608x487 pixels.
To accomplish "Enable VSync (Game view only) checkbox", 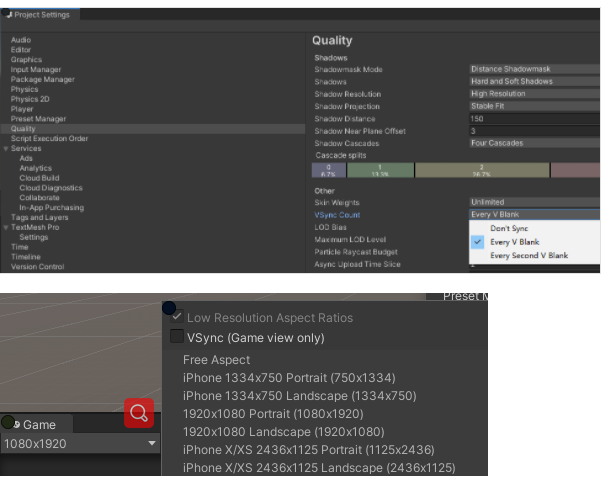I will 177,336.
